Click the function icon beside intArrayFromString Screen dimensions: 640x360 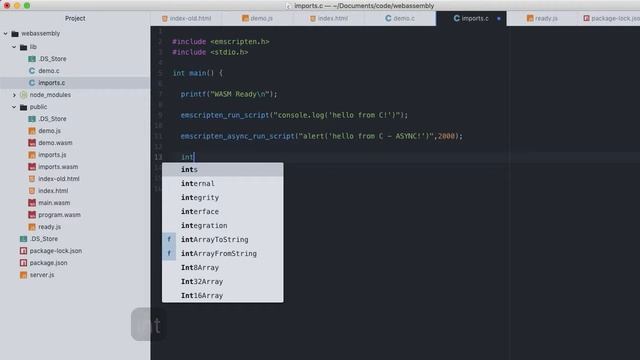point(169,253)
